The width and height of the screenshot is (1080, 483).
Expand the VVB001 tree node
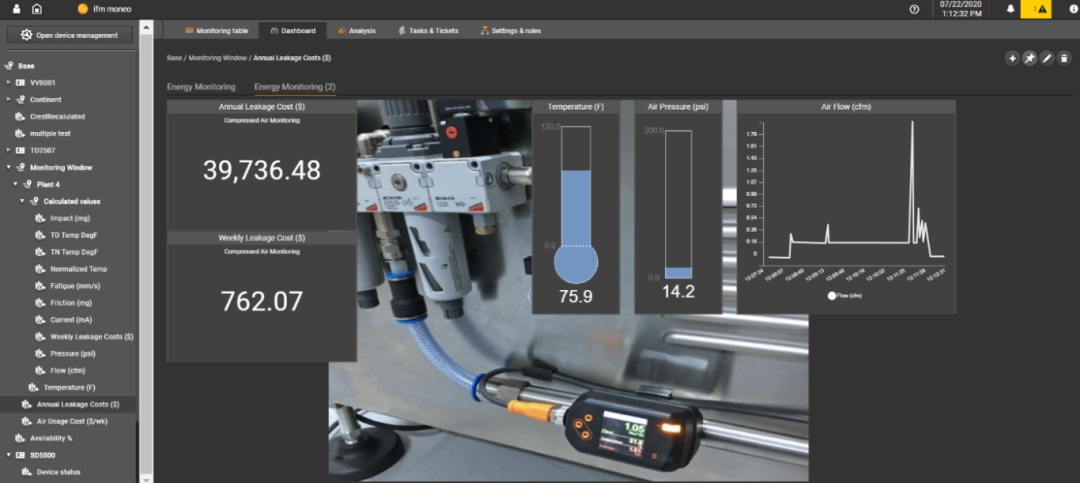tap(9, 82)
